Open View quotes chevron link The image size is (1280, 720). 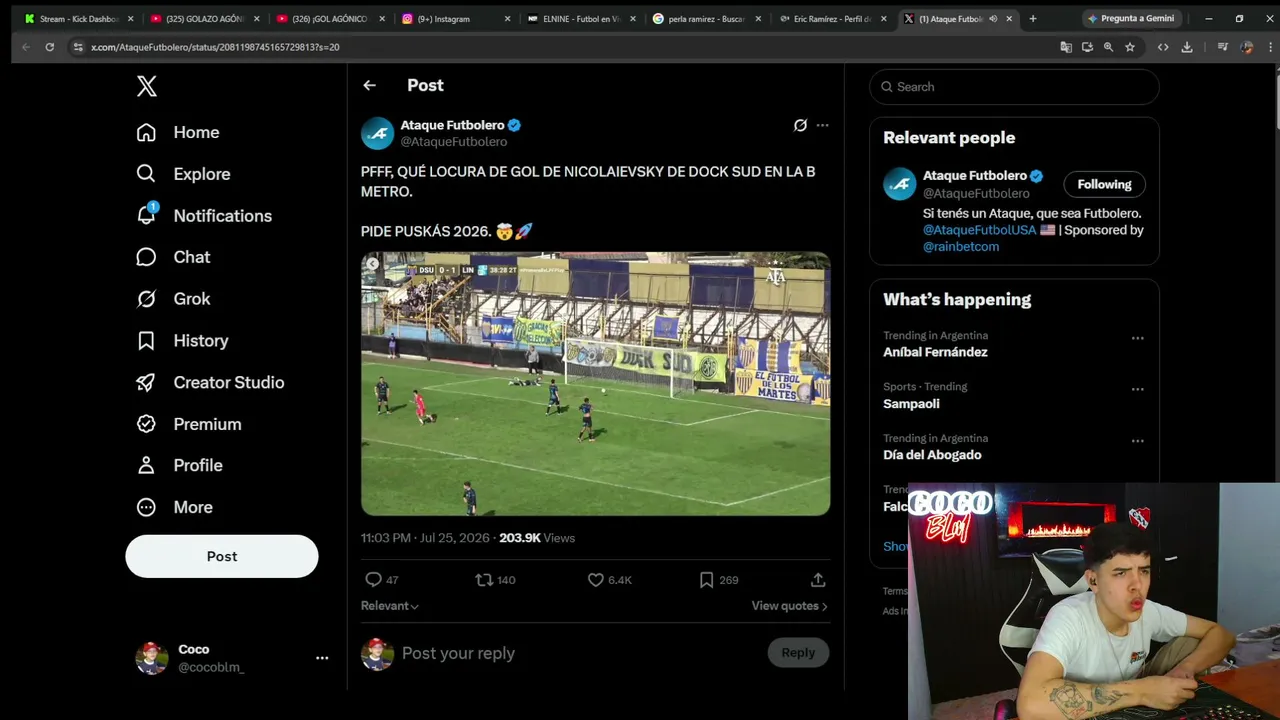click(x=790, y=606)
